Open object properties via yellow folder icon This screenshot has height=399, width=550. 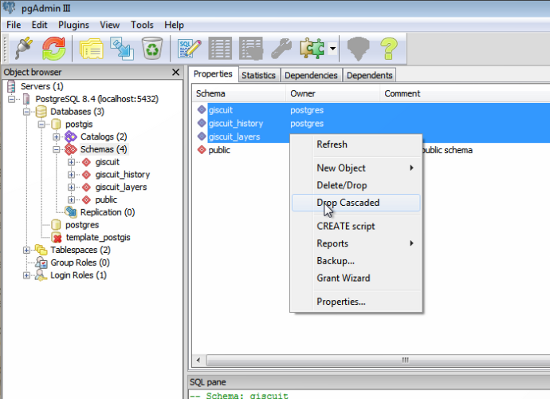point(92,48)
